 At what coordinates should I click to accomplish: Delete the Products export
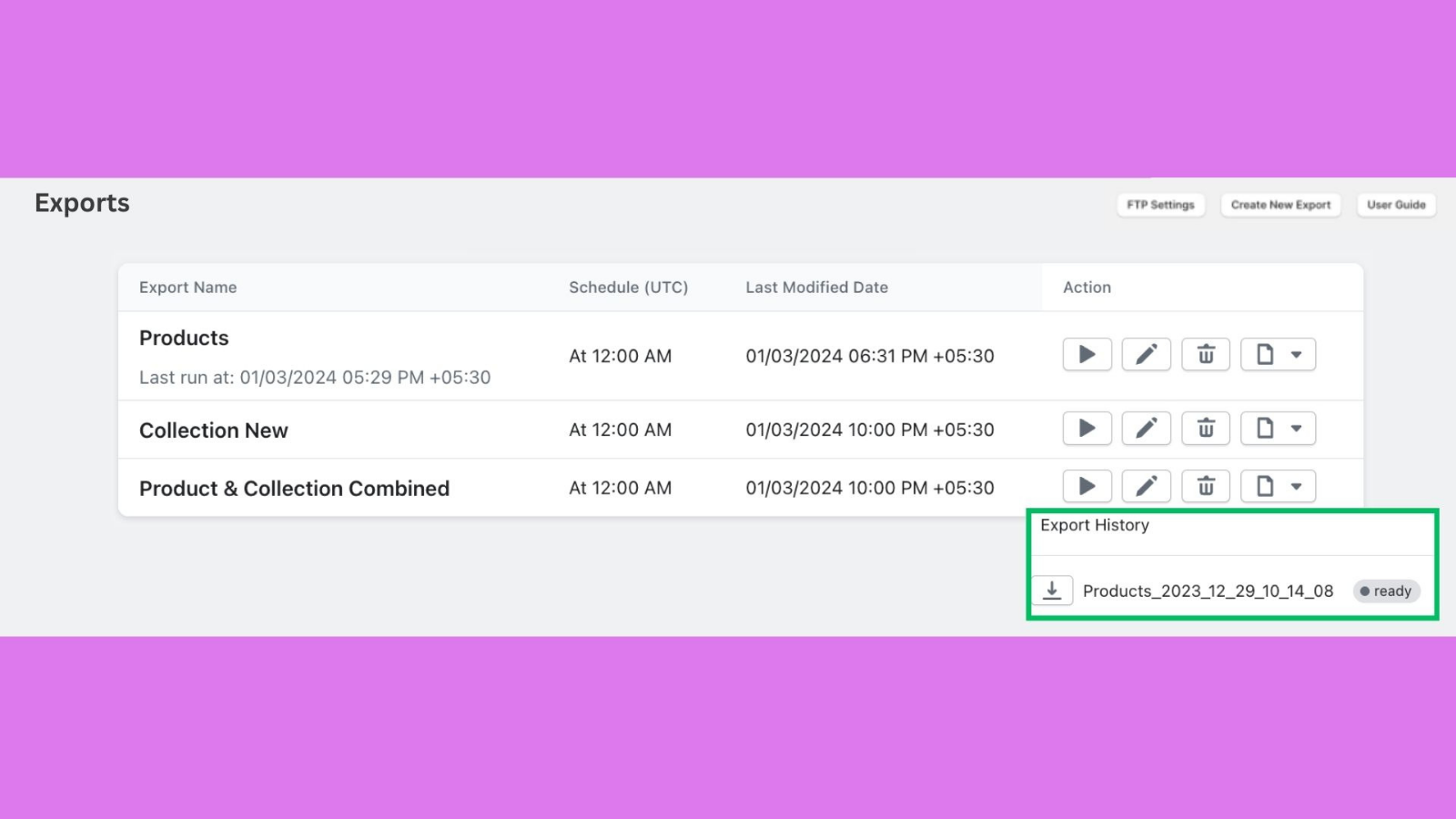point(1205,355)
